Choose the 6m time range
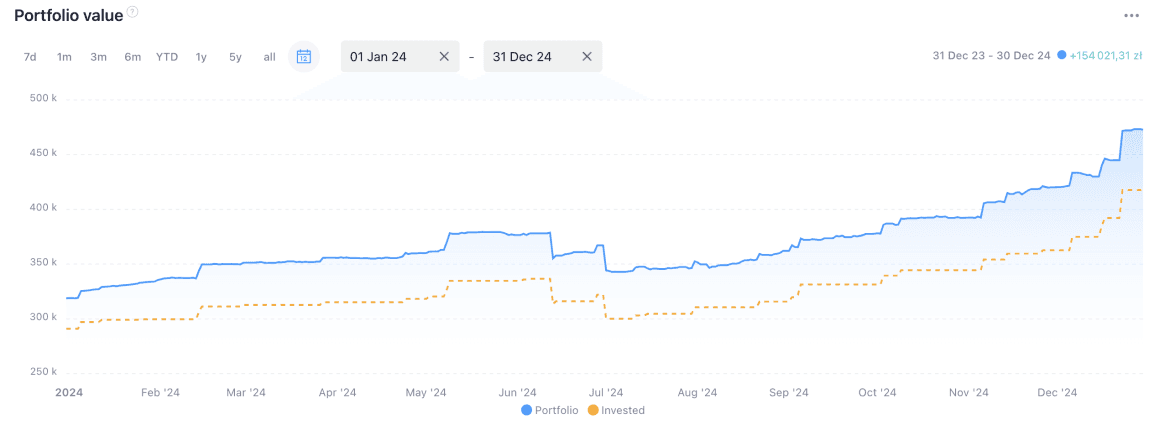 (132, 57)
